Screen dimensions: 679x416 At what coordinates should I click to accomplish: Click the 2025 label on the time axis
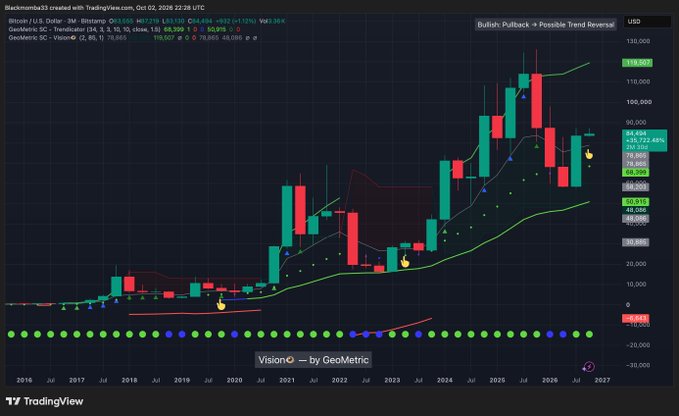click(497, 380)
